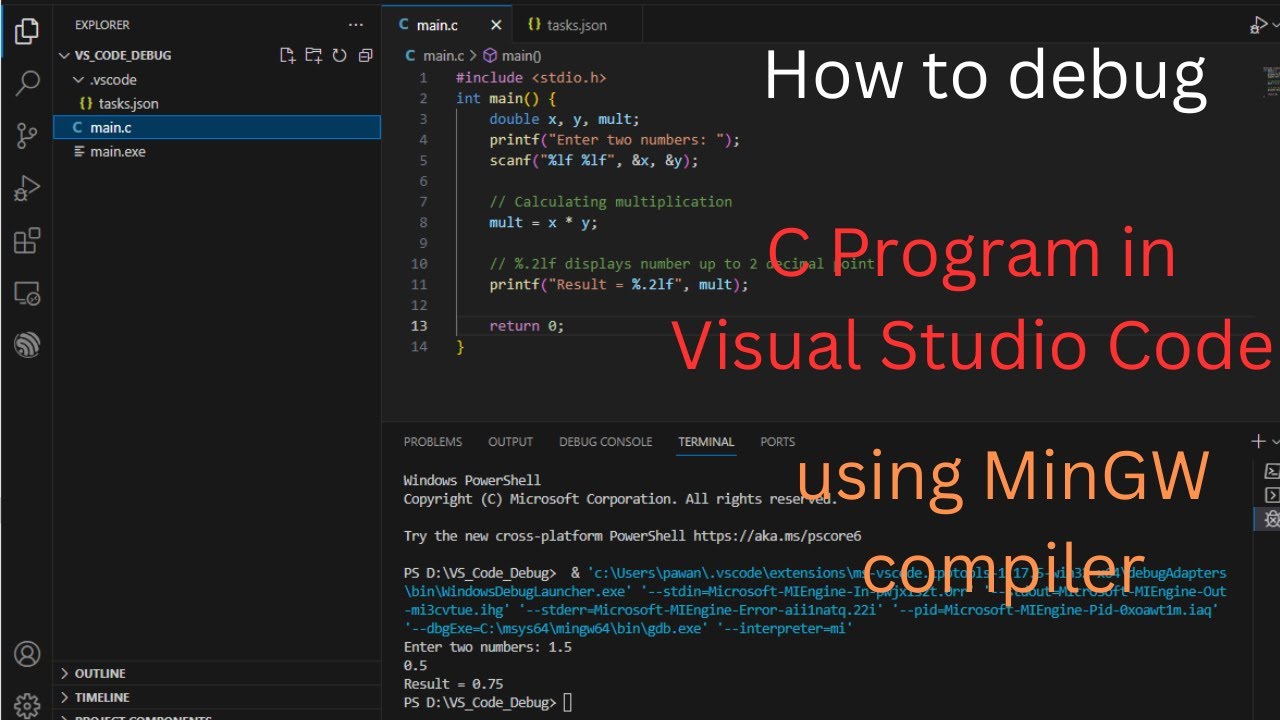Select the second terminal instance icon
Screen dimensions: 1280x720
click(1272, 495)
